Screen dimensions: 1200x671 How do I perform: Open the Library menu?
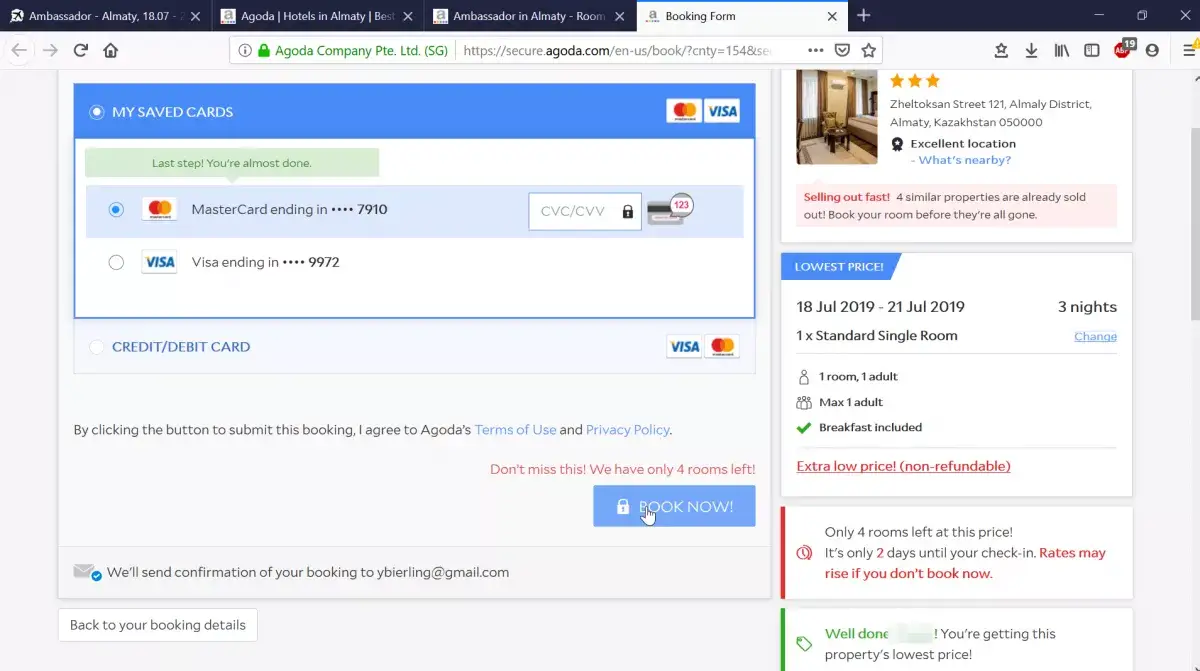(1062, 50)
